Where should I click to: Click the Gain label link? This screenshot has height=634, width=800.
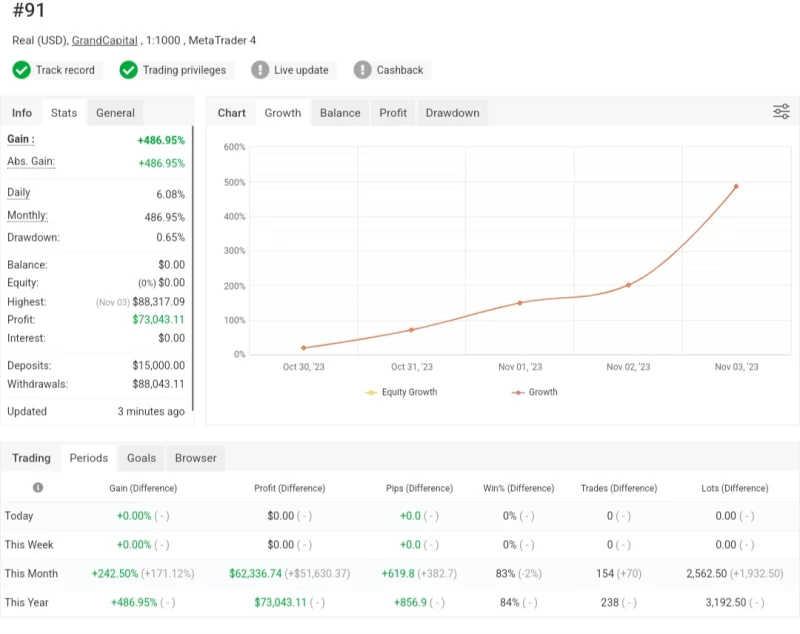(x=20, y=140)
